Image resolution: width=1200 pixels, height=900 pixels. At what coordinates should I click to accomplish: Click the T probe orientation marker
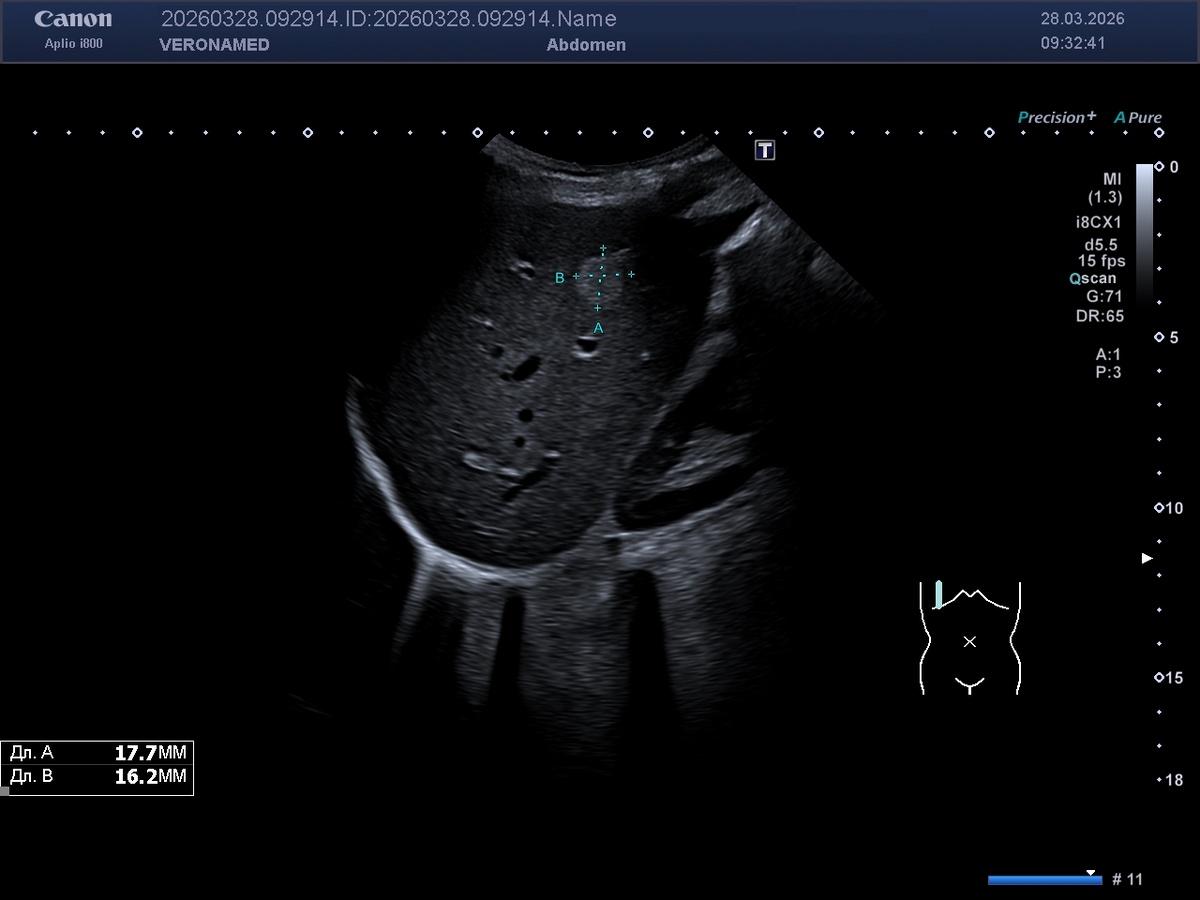coord(765,150)
